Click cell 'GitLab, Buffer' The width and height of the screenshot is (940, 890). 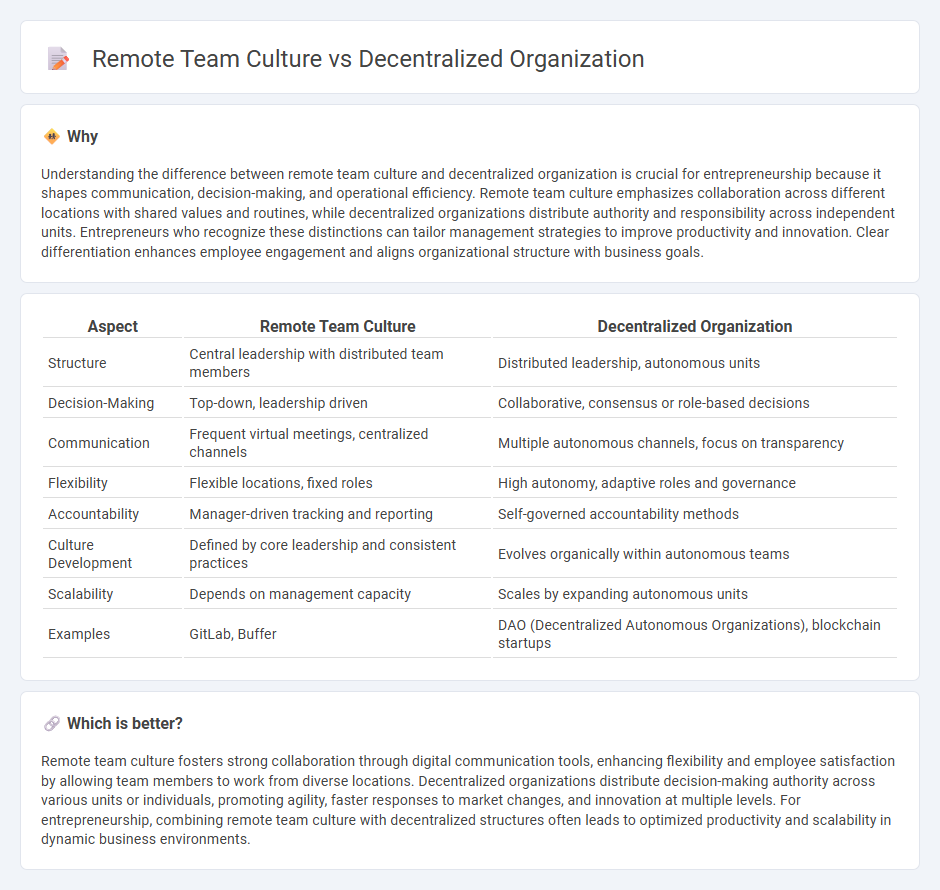[x=338, y=633]
